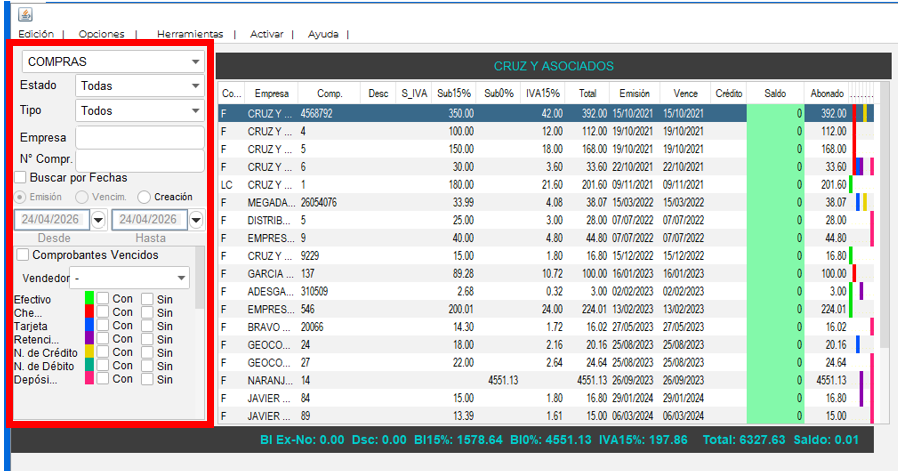
Task: Click the green Efectivo color swatch
Action: click(x=89, y=298)
